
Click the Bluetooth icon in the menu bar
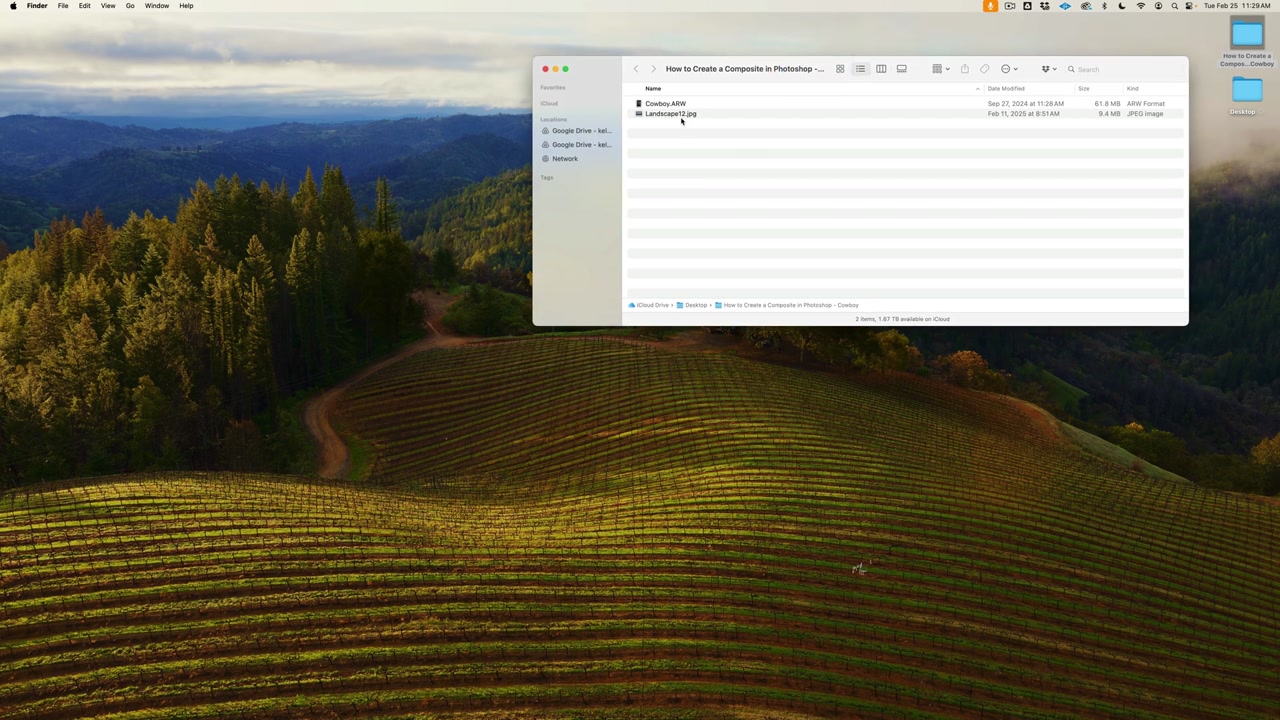point(1104,6)
